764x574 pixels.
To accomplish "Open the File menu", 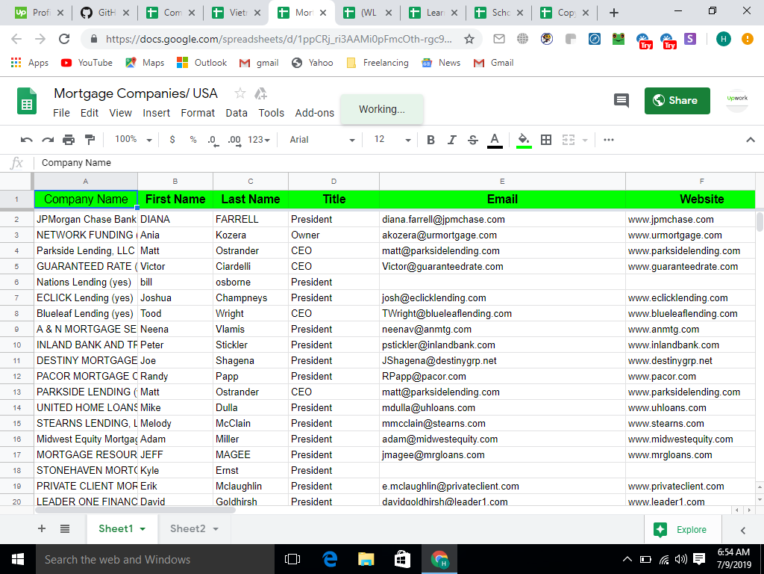I will [x=61, y=113].
